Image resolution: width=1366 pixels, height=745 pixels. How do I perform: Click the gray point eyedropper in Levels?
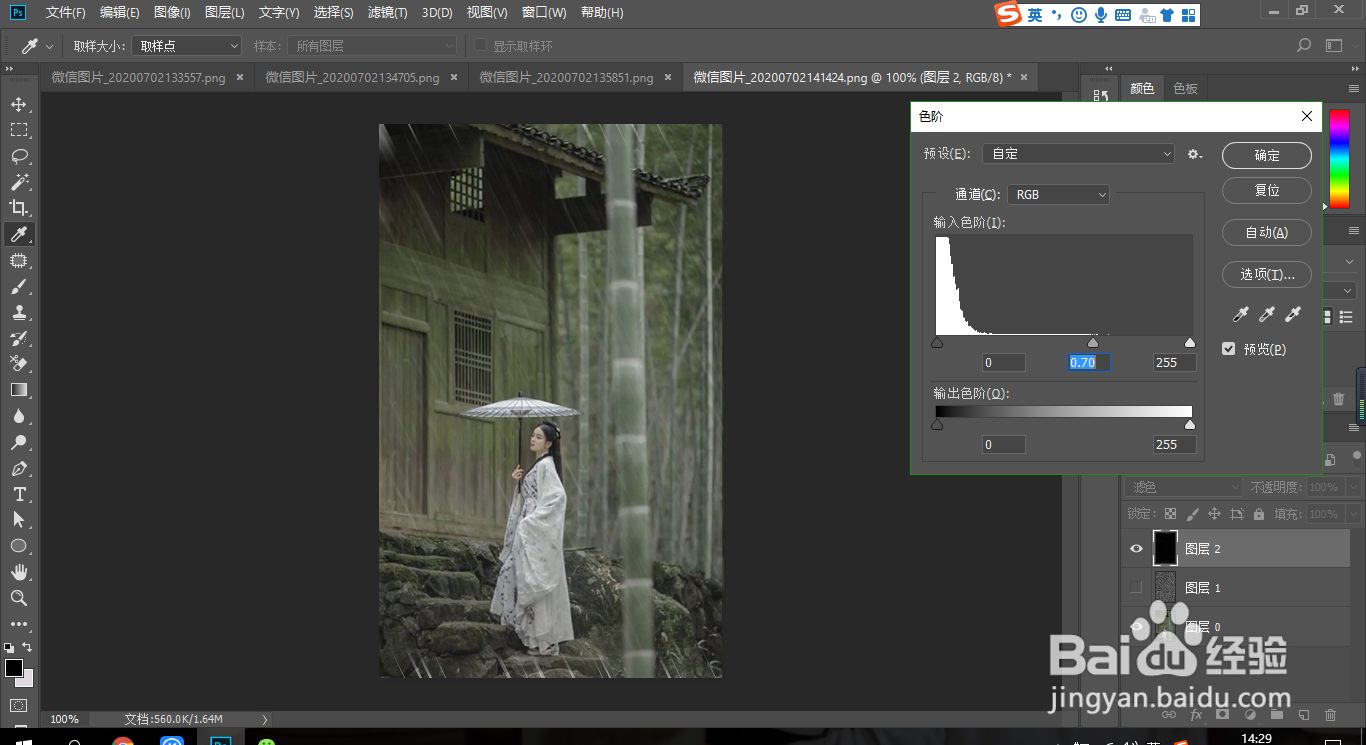pos(1267,315)
